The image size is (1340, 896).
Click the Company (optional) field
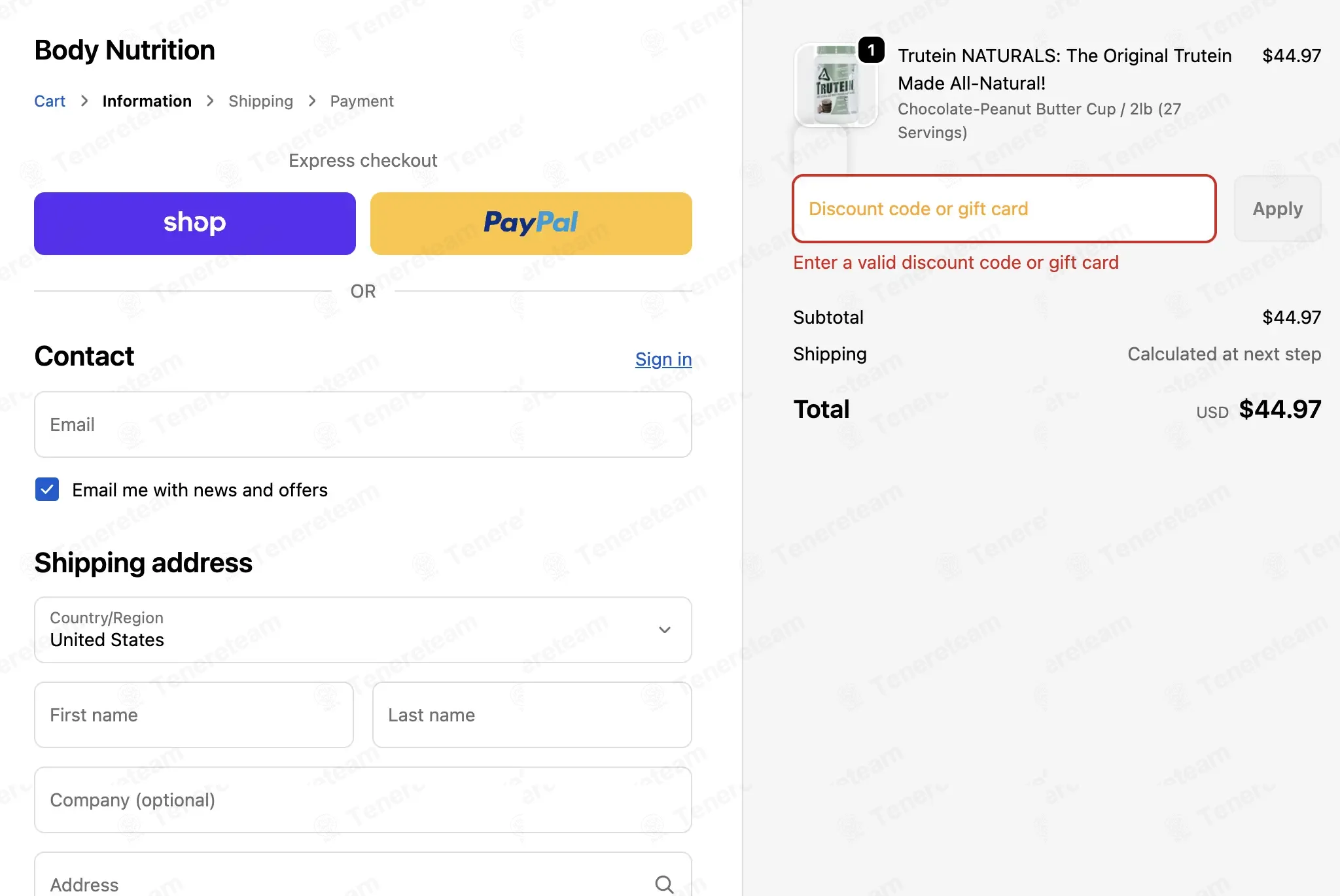(x=363, y=800)
